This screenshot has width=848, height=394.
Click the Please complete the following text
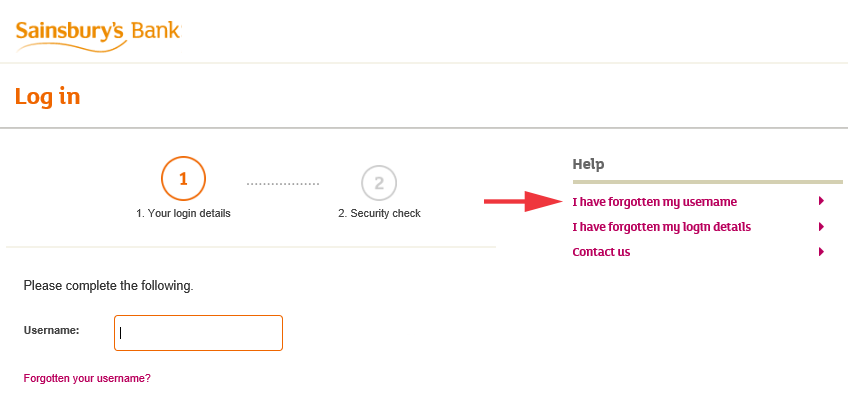[108, 286]
